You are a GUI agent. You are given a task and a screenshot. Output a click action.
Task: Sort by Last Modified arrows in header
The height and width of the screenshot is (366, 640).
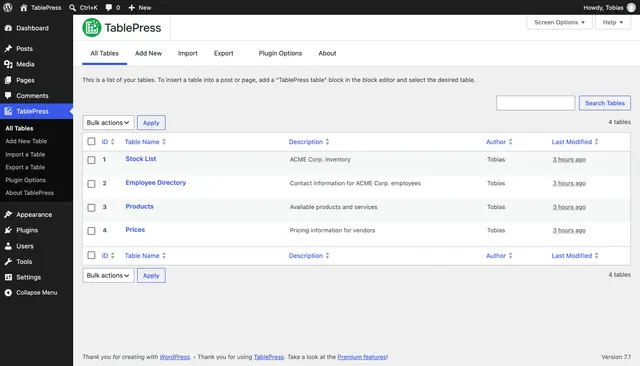point(597,142)
